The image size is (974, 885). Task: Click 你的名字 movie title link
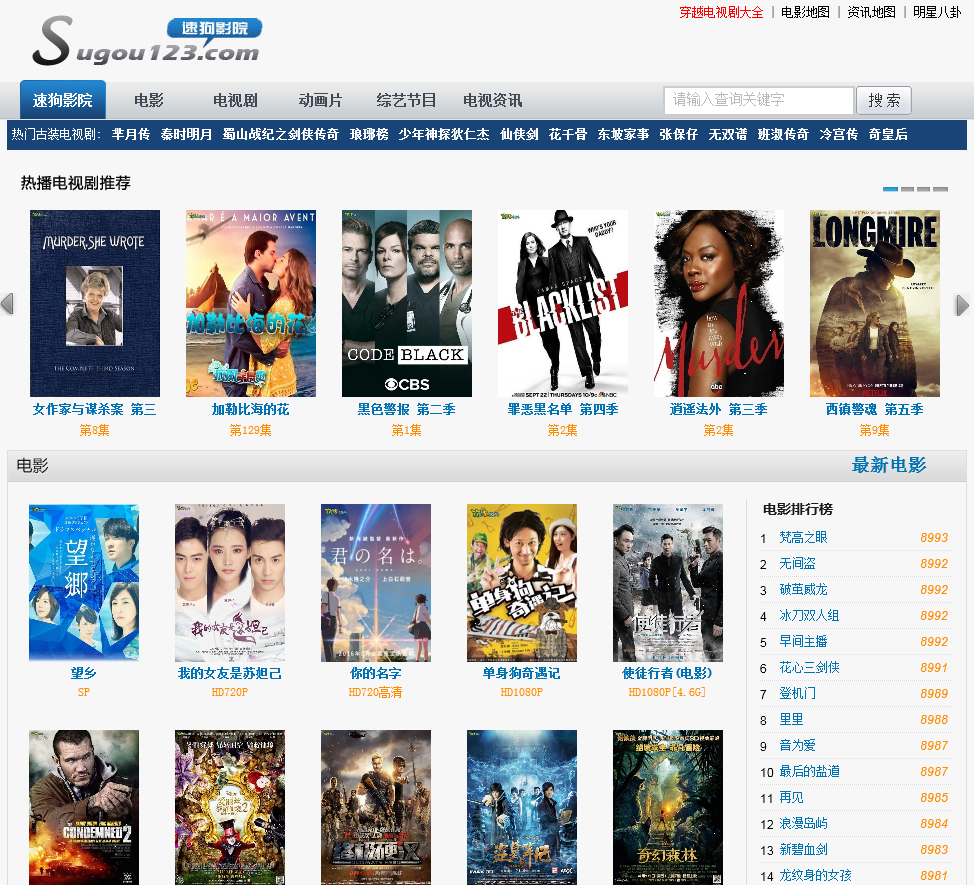(376, 673)
